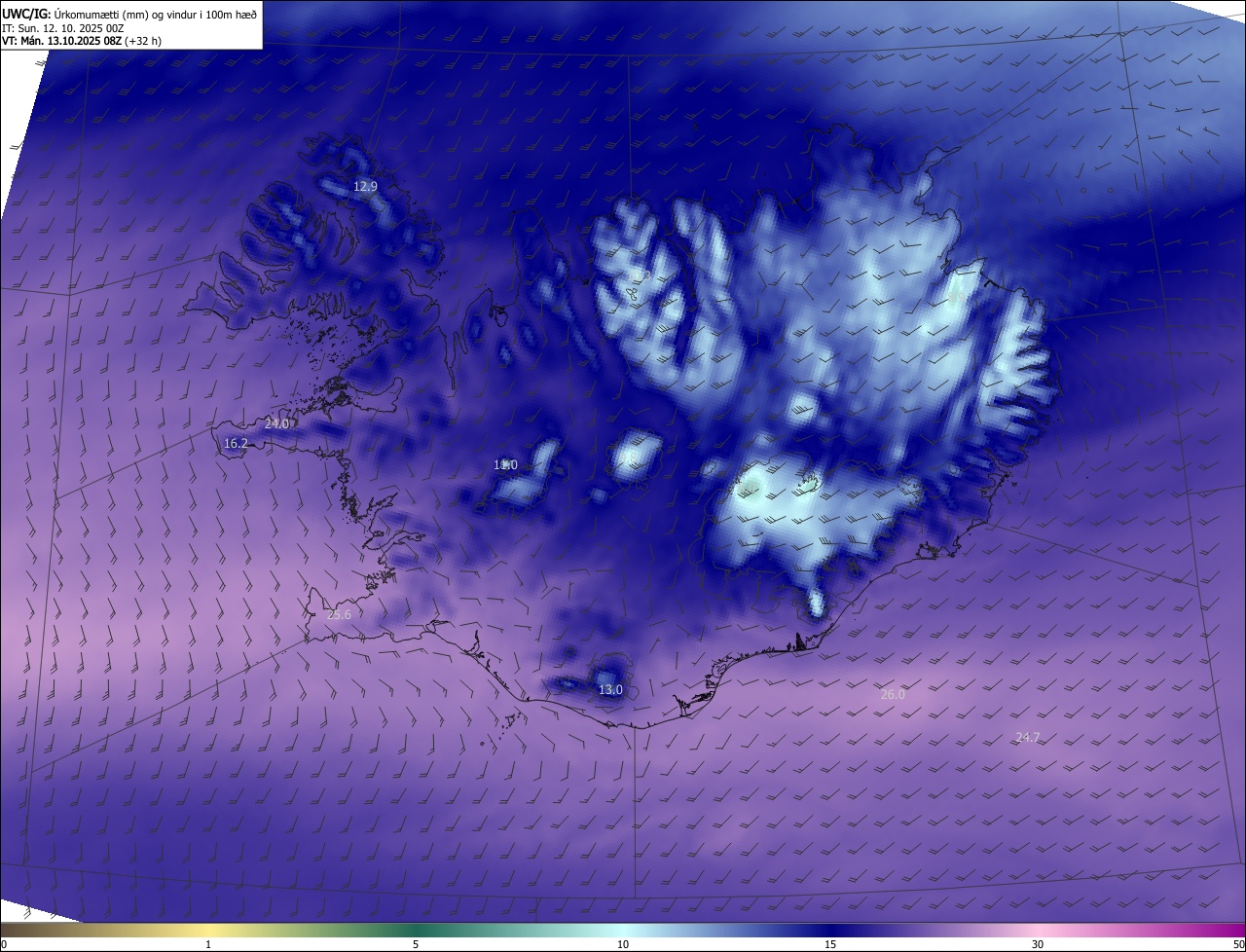Viewport: 1246px width, 952px height.
Task: Click the '1' tick label on the color scale
Action: click(x=208, y=944)
